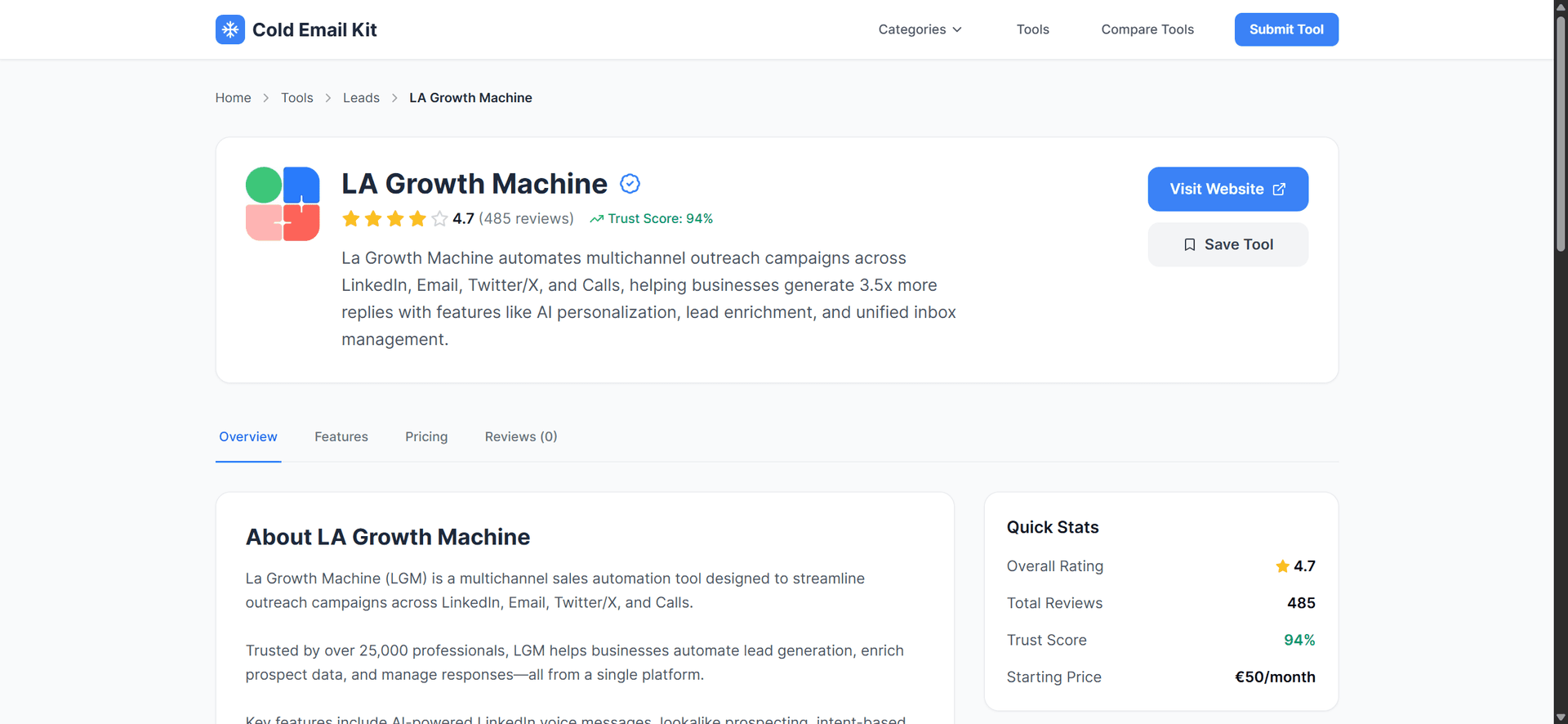Image resolution: width=1568 pixels, height=724 pixels.
Task: Click the star icon in Quick Stats
Action: point(1282,566)
